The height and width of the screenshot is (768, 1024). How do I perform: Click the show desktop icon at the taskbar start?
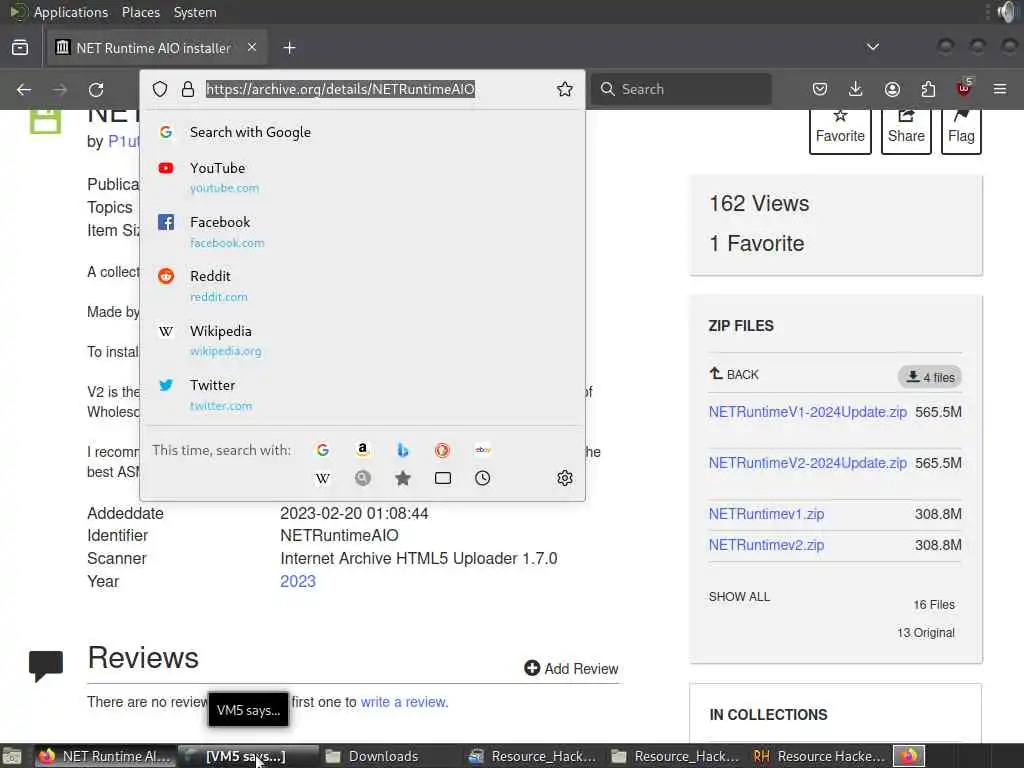pyautogui.click(x=12, y=756)
